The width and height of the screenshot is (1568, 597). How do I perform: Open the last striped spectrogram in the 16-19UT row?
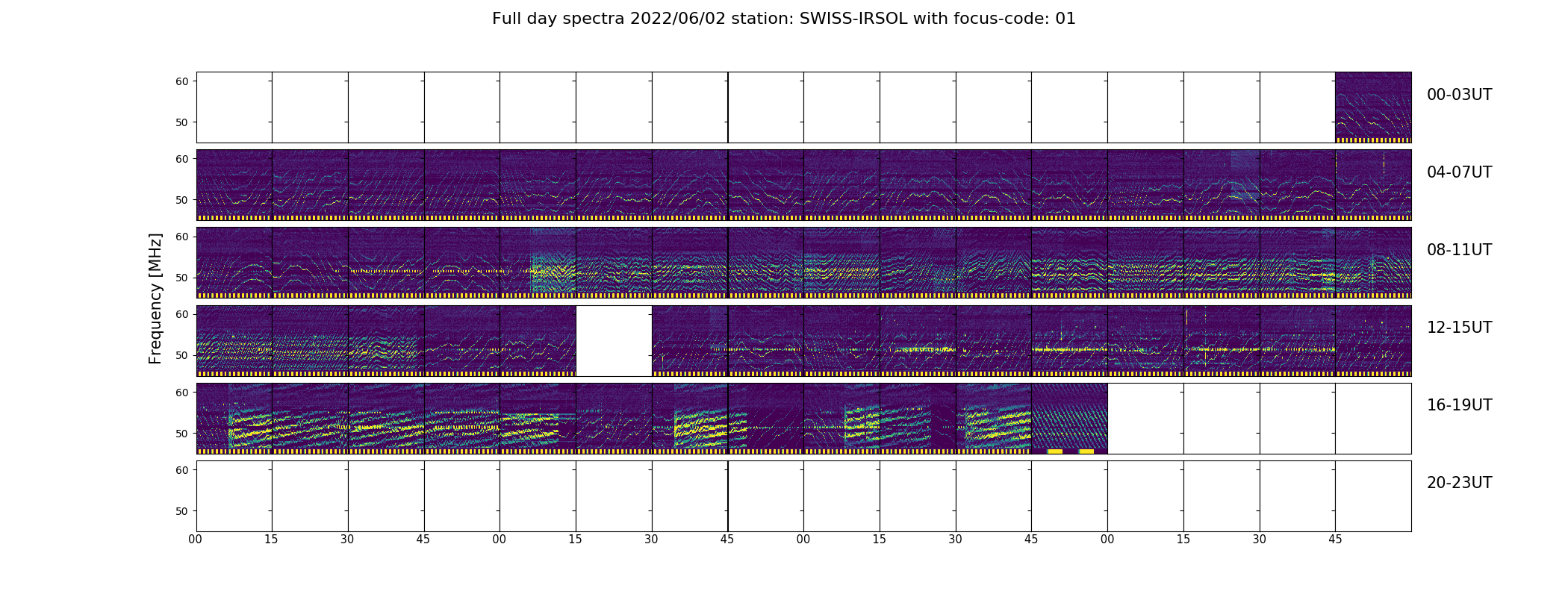1069,419
